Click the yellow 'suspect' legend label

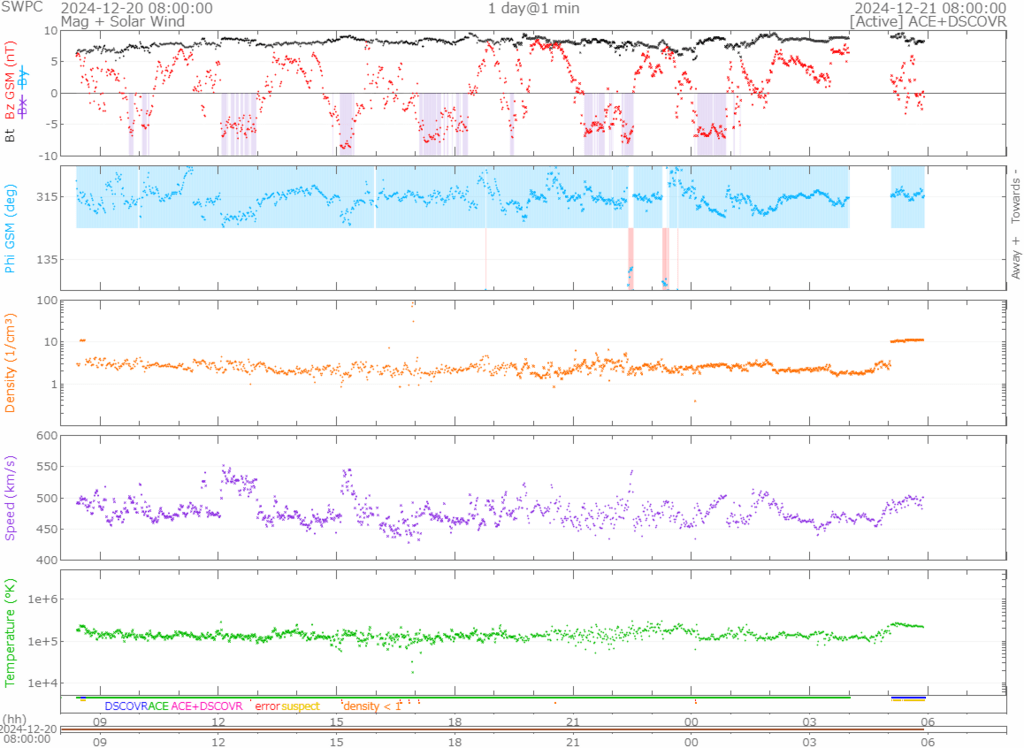300,707
